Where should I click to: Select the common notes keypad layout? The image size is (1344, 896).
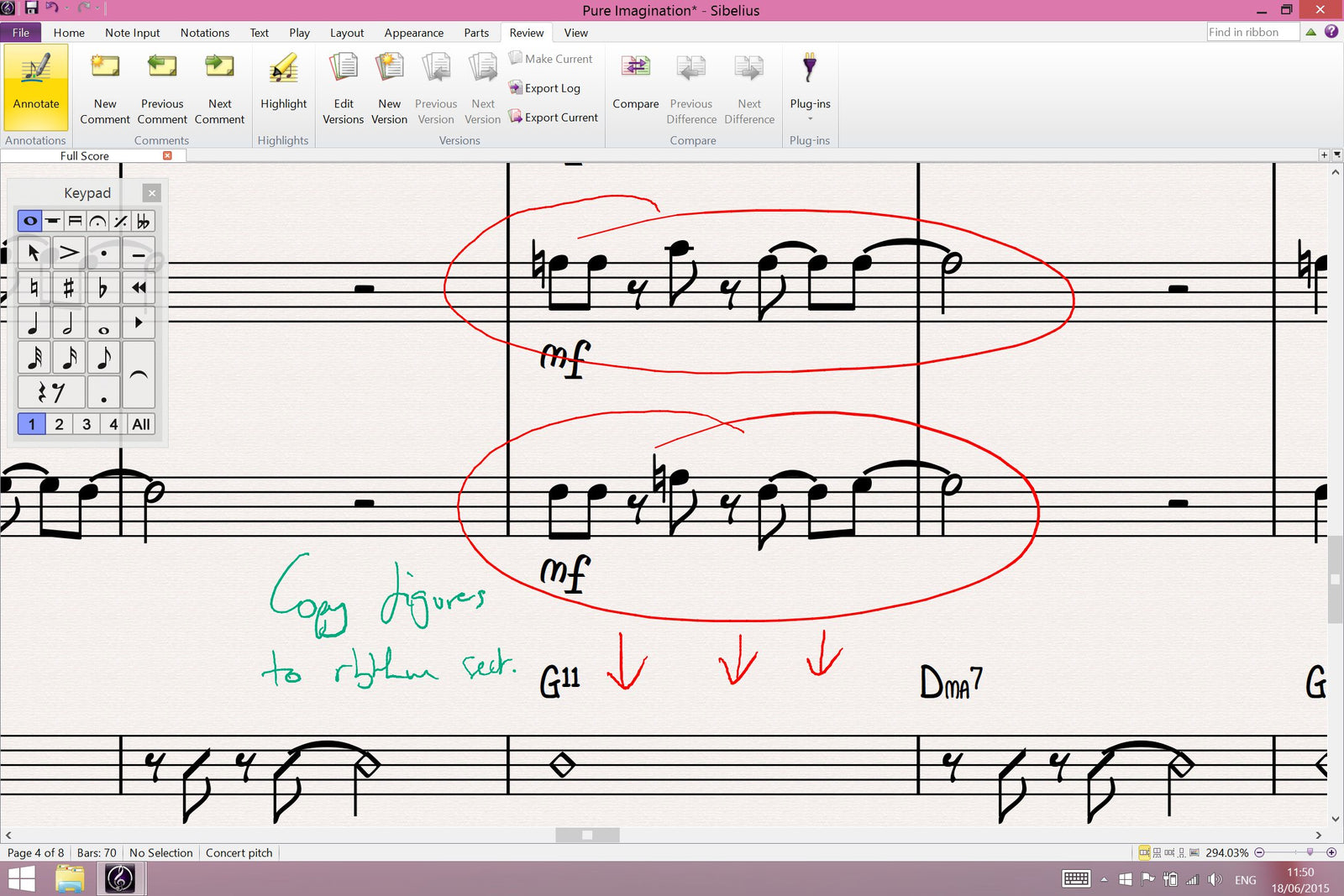pyautogui.click(x=30, y=221)
